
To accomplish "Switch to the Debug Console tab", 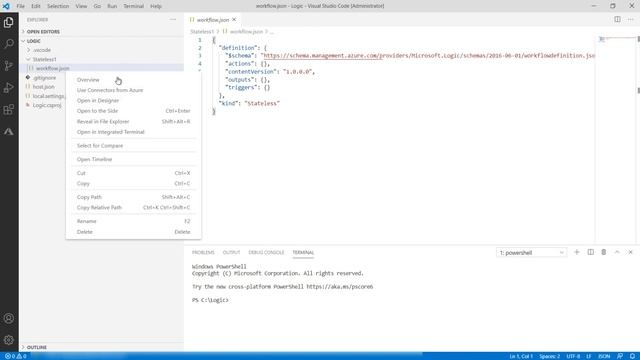I will point(266,252).
